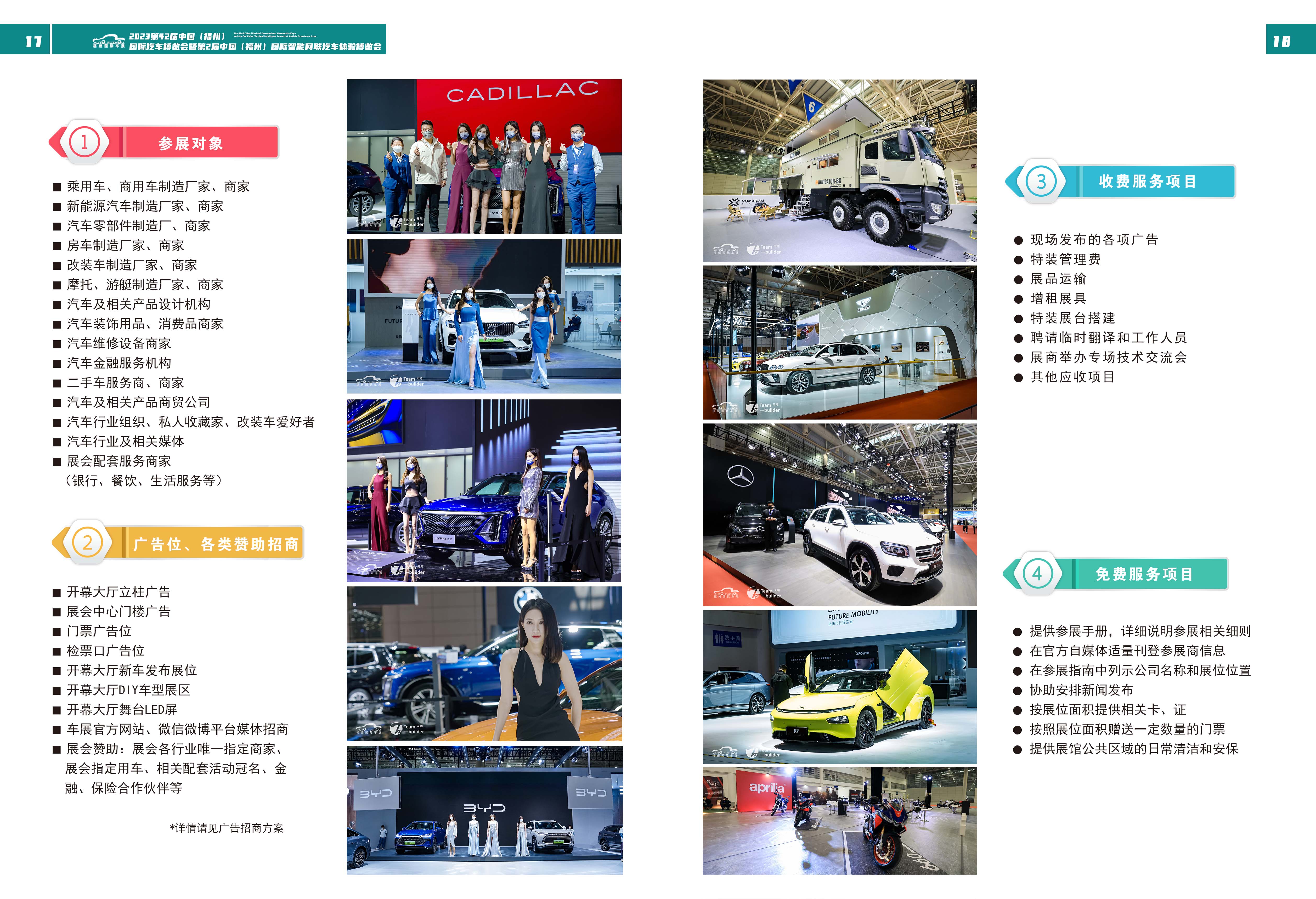Open the Cadillac booth group photo
The image size is (1316, 899).
(484, 156)
